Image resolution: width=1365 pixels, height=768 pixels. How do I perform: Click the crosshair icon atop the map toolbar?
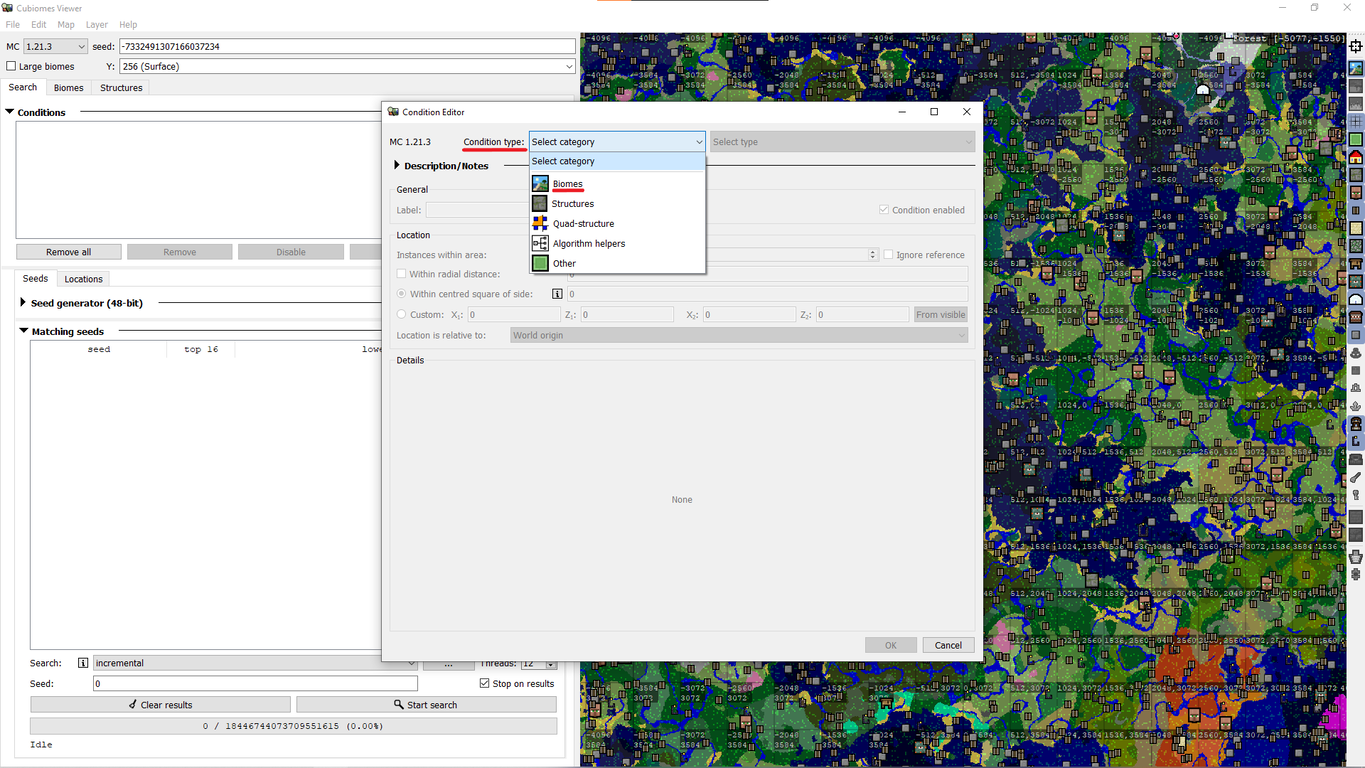[x=1356, y=47]
